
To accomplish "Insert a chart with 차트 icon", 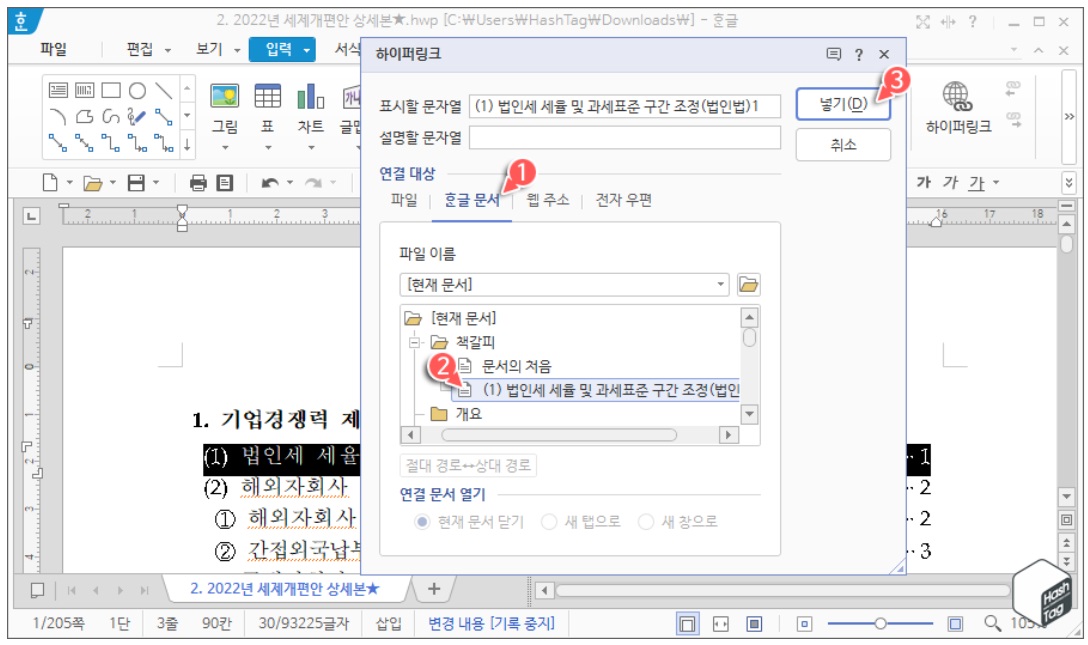I will tap(311, 96).
